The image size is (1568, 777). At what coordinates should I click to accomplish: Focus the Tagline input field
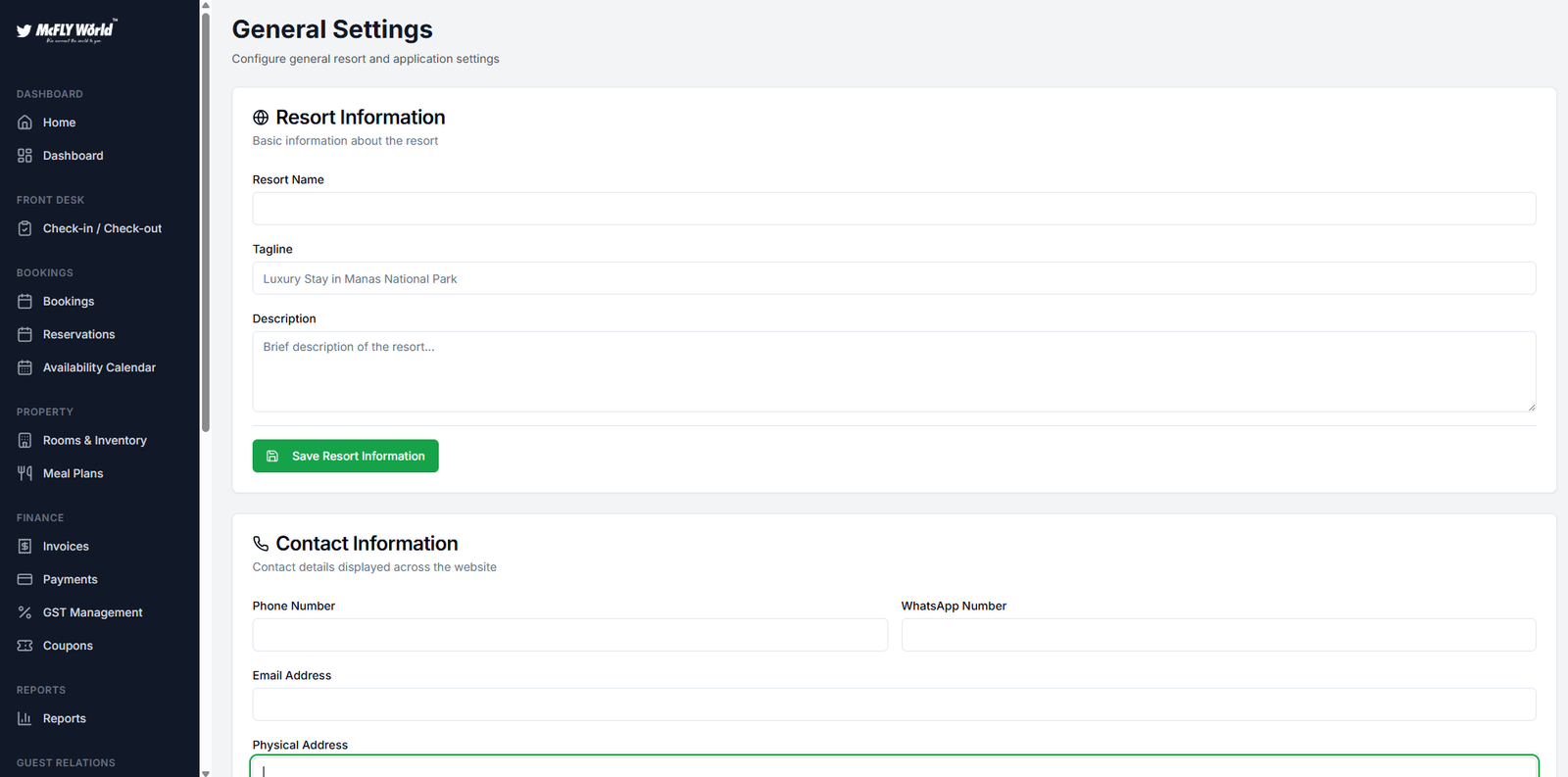(x=894, y=278)
